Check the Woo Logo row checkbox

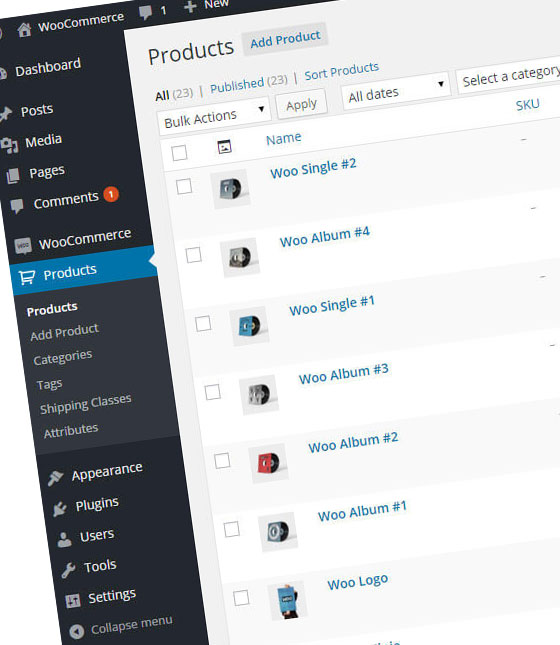241,598
